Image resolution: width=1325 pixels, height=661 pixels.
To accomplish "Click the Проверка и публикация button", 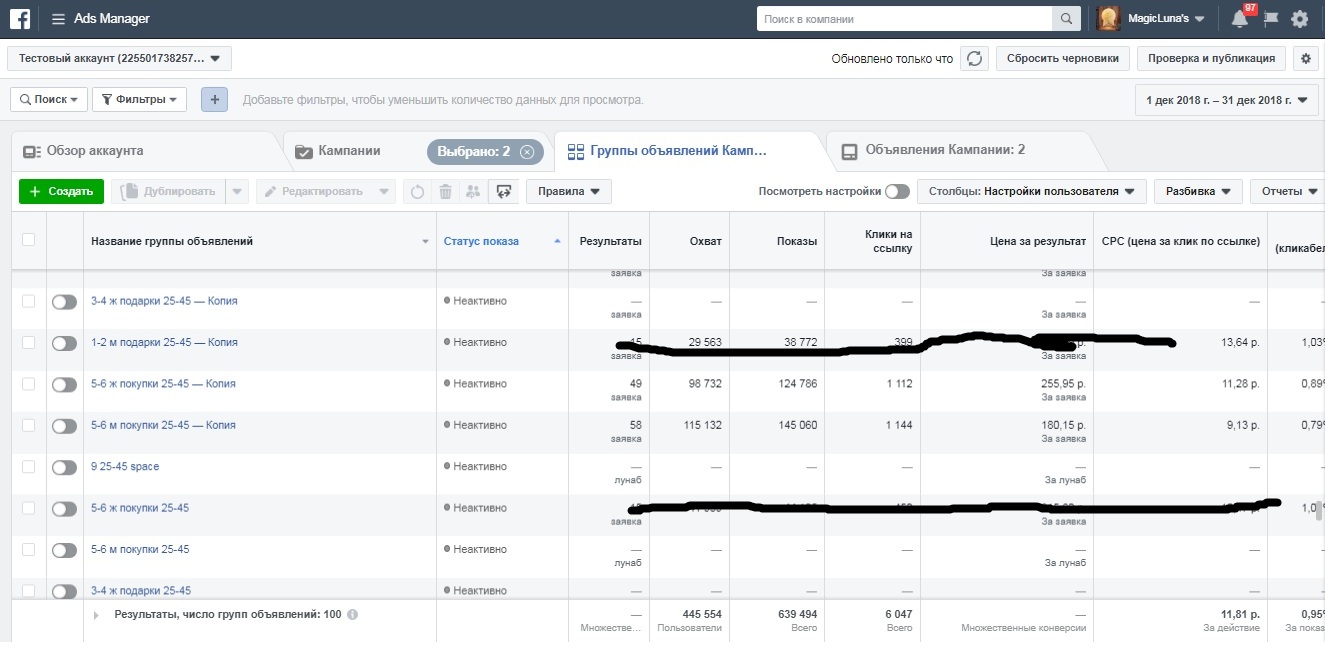I will click(x=1211, y=59).
